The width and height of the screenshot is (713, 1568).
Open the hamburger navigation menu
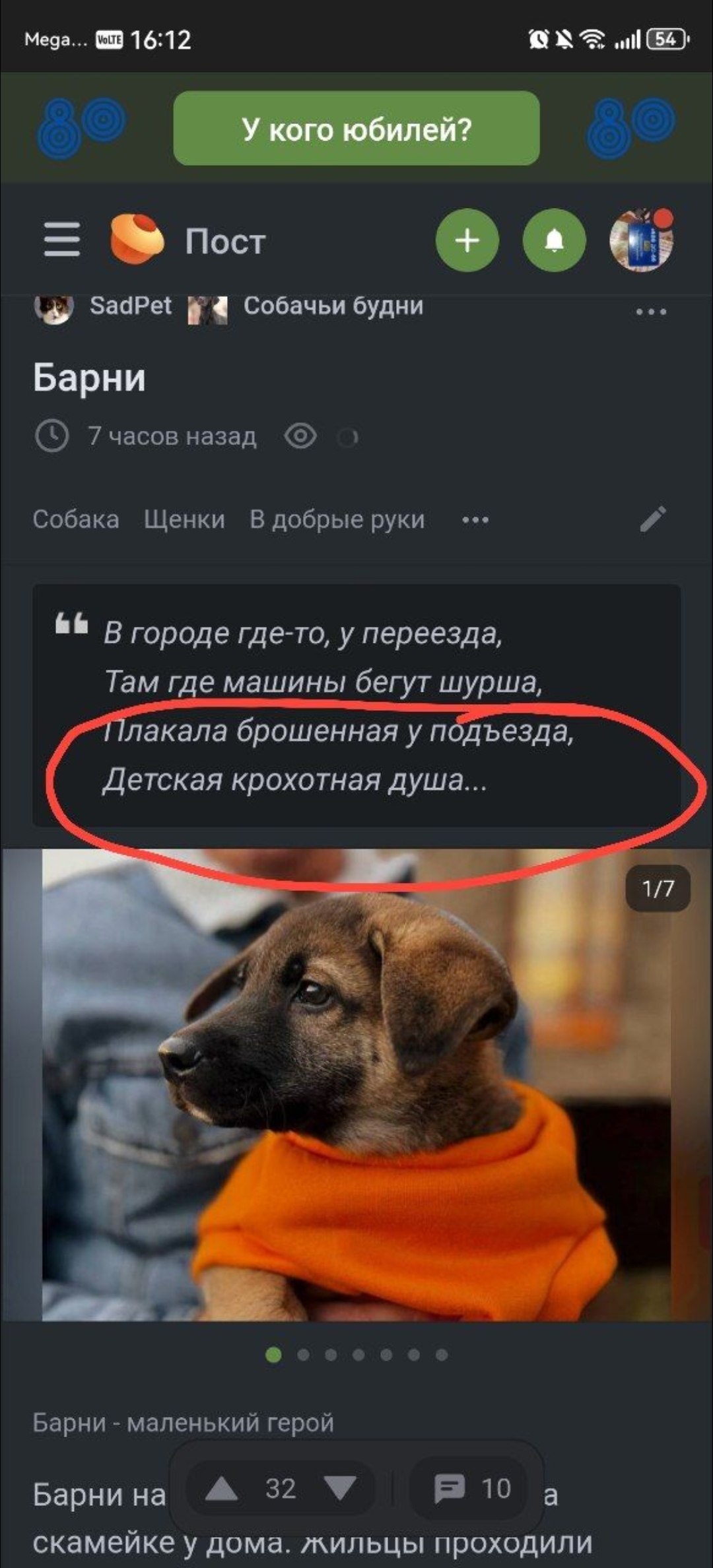pyautogui.click(x=62, y=240)
